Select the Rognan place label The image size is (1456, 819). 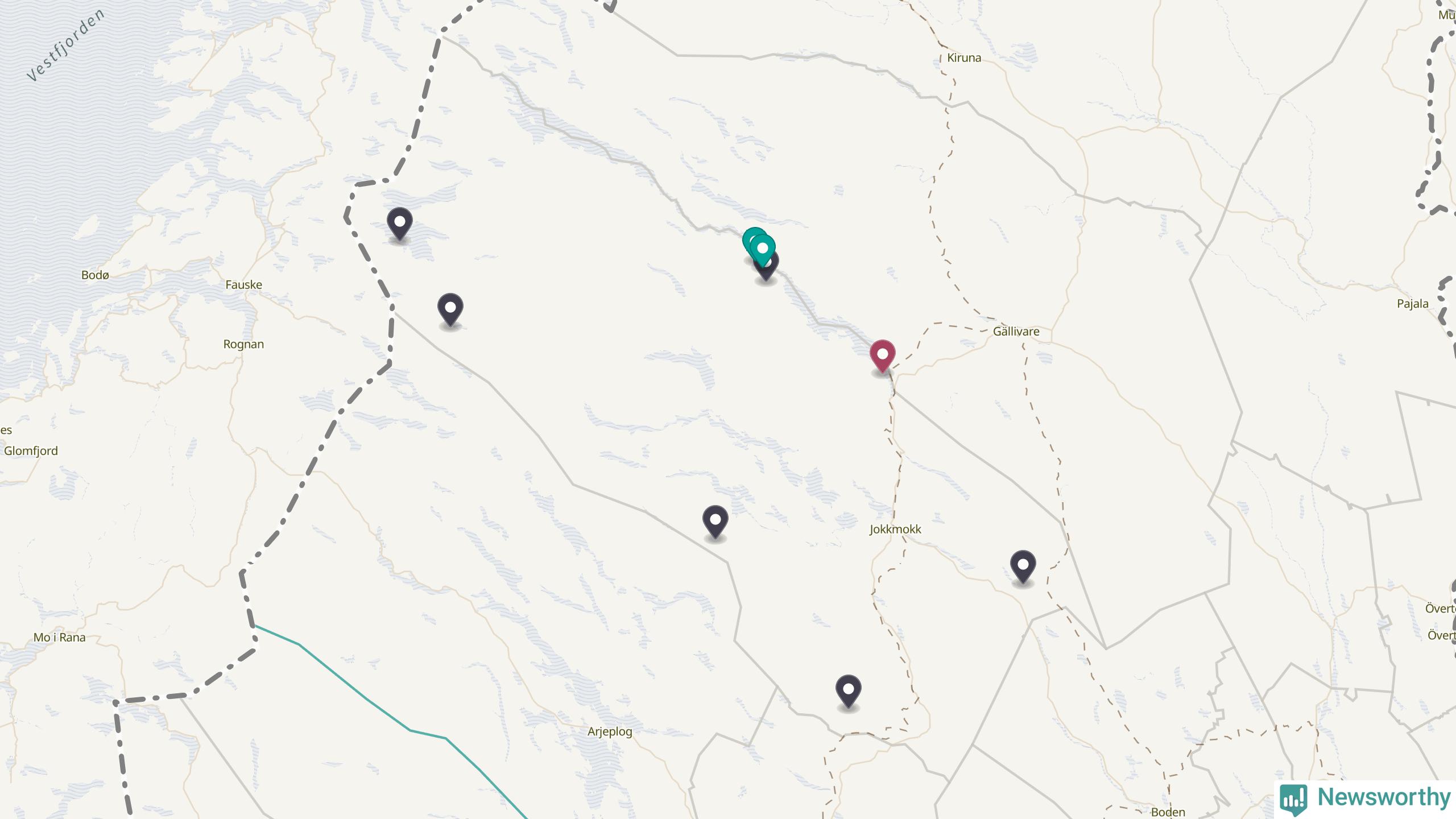(243, 345)
